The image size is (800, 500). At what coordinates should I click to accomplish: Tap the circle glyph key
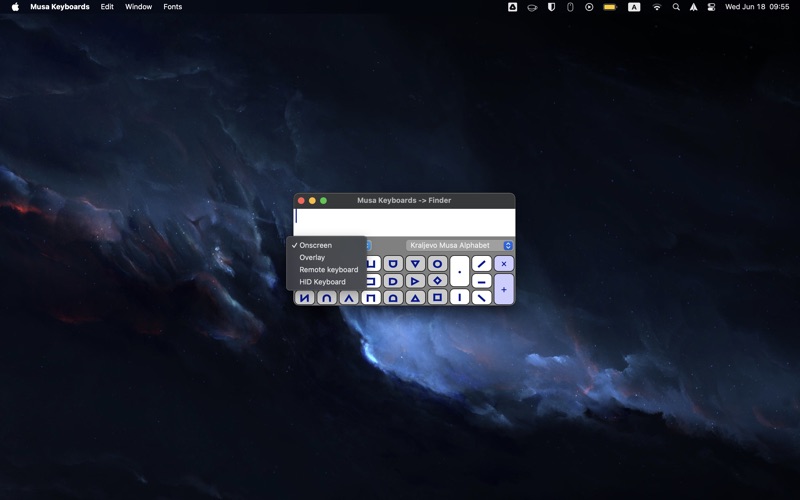tap(437, 264)
